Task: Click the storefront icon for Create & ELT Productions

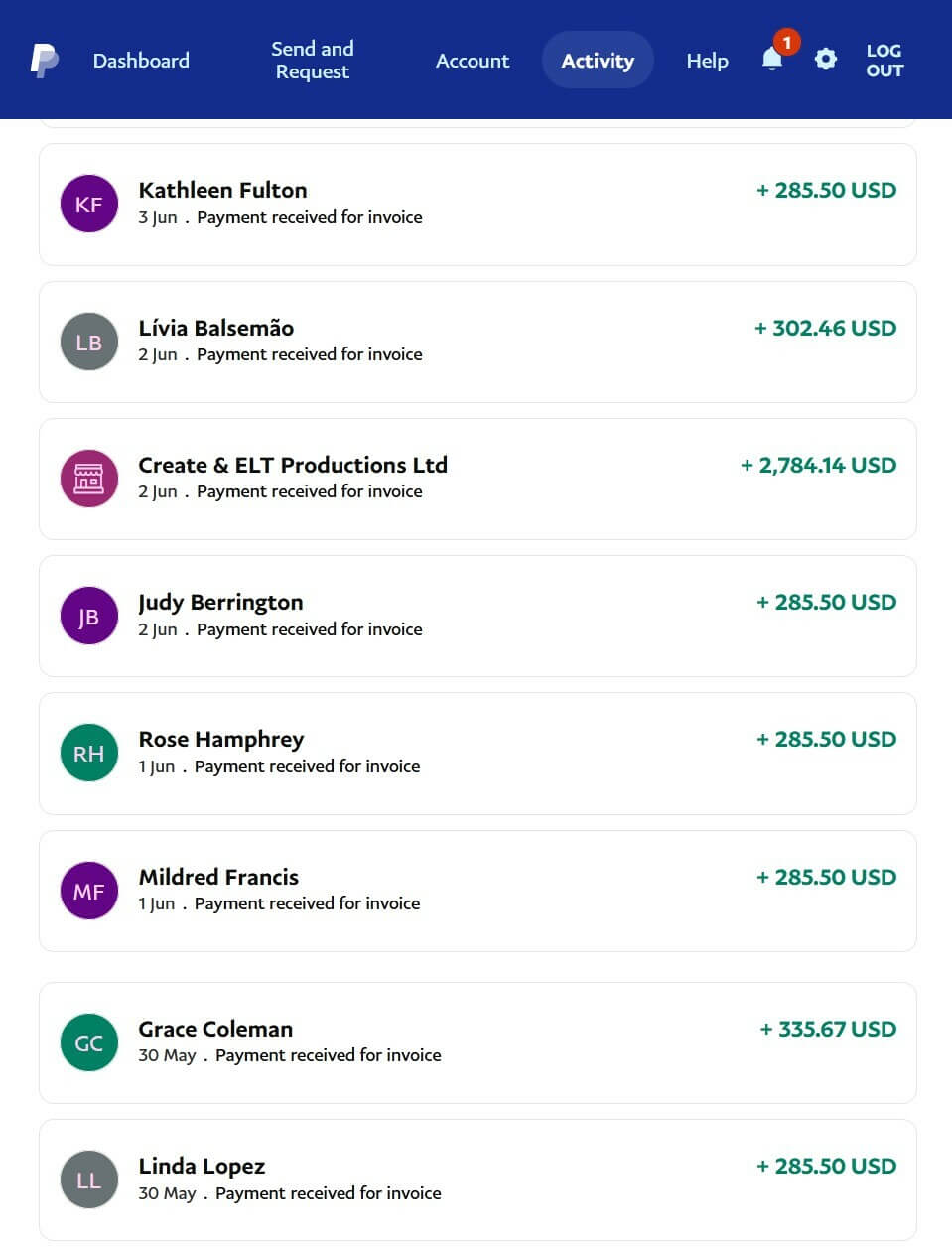Action: [89, 480]
